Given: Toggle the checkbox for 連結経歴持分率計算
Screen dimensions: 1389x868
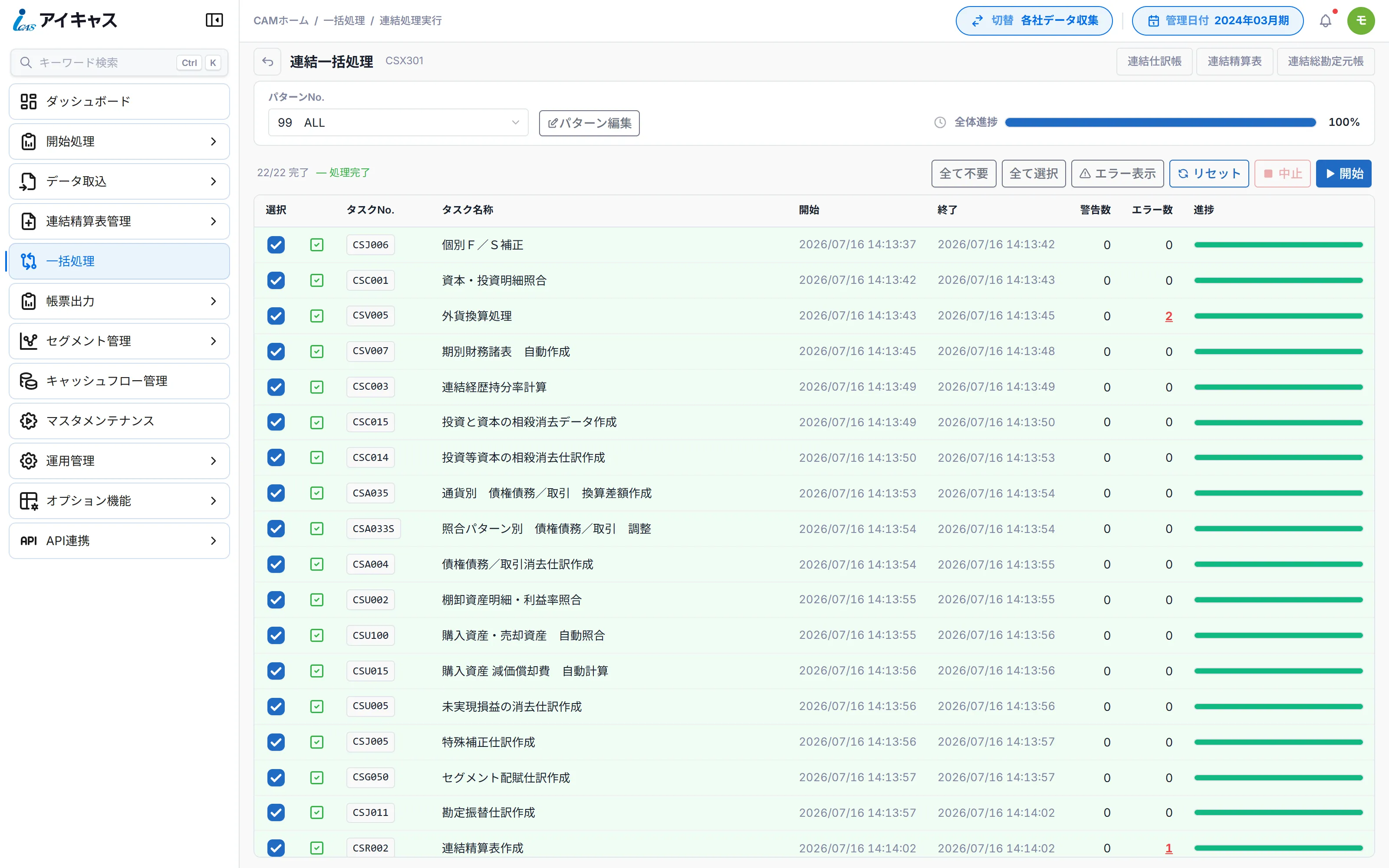Looking at the screenshot, I should click(276, 388).
